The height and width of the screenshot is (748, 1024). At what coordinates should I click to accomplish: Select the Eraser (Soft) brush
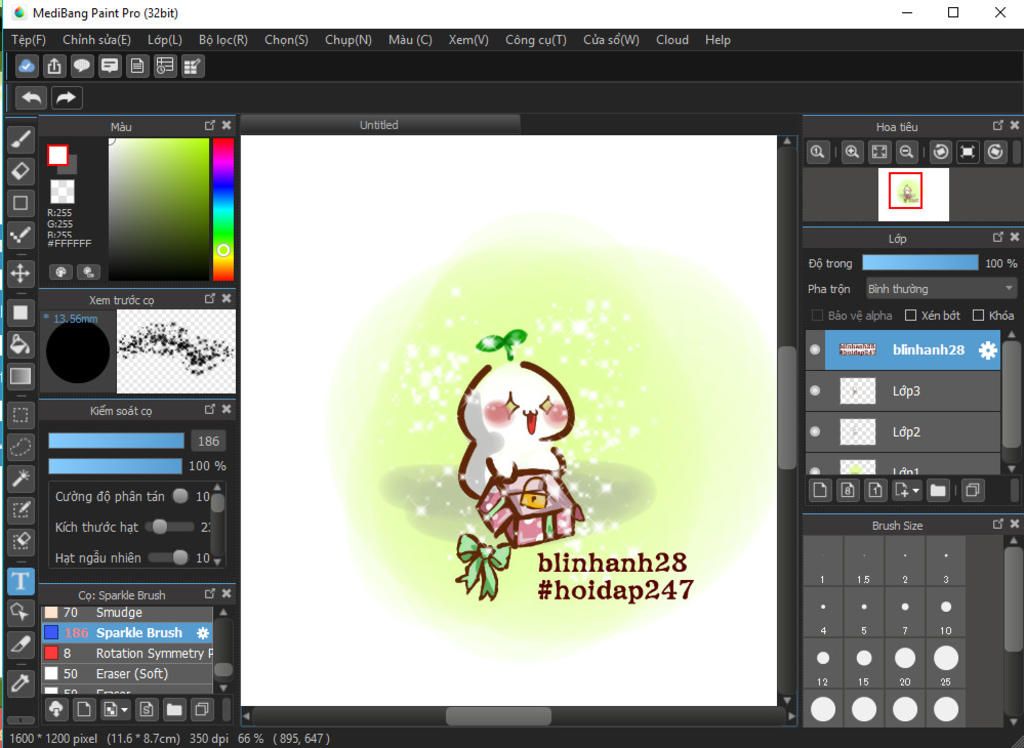(x=127, y=674)
